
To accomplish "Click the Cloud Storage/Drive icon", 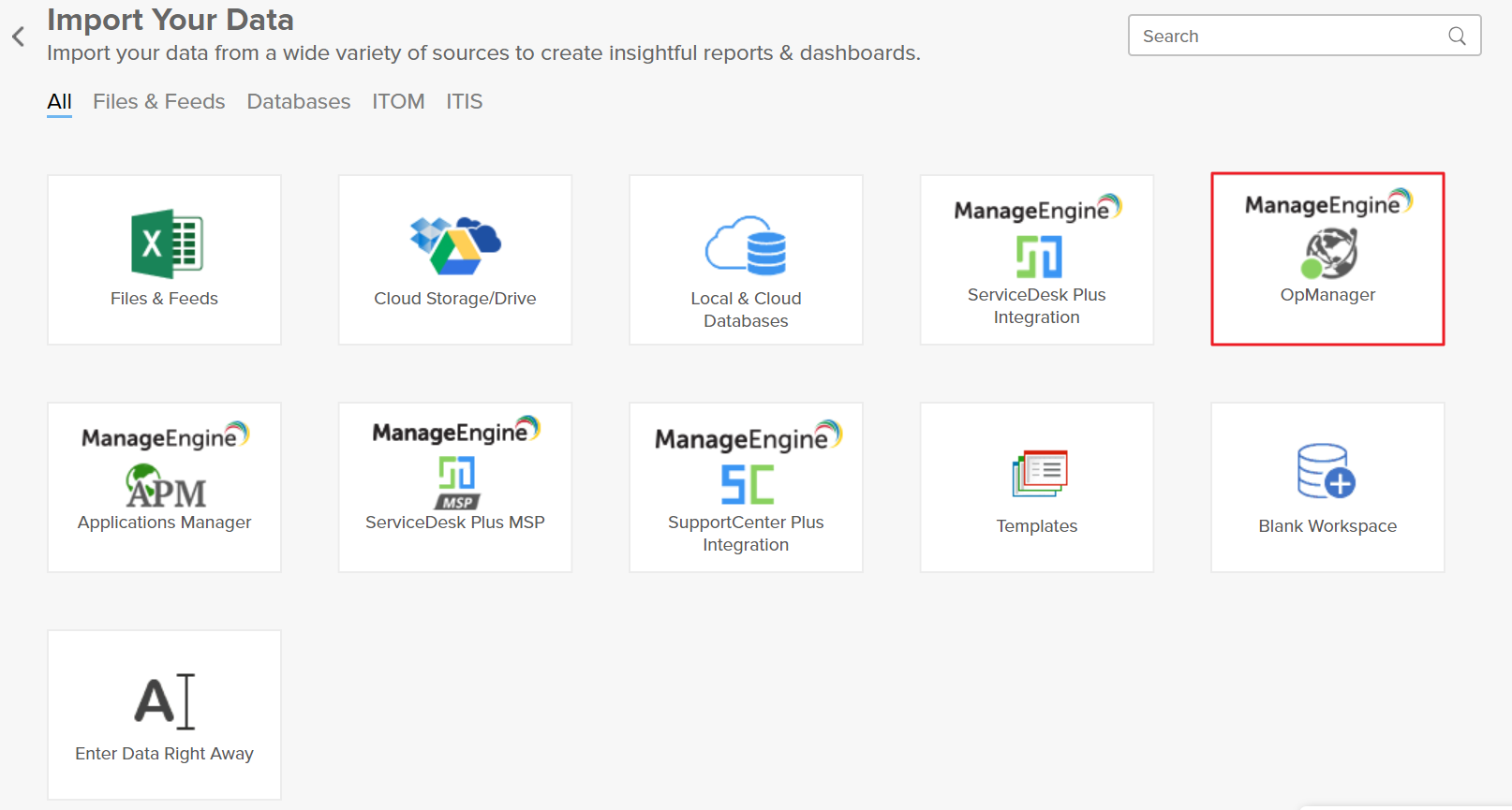I will 455,245.
